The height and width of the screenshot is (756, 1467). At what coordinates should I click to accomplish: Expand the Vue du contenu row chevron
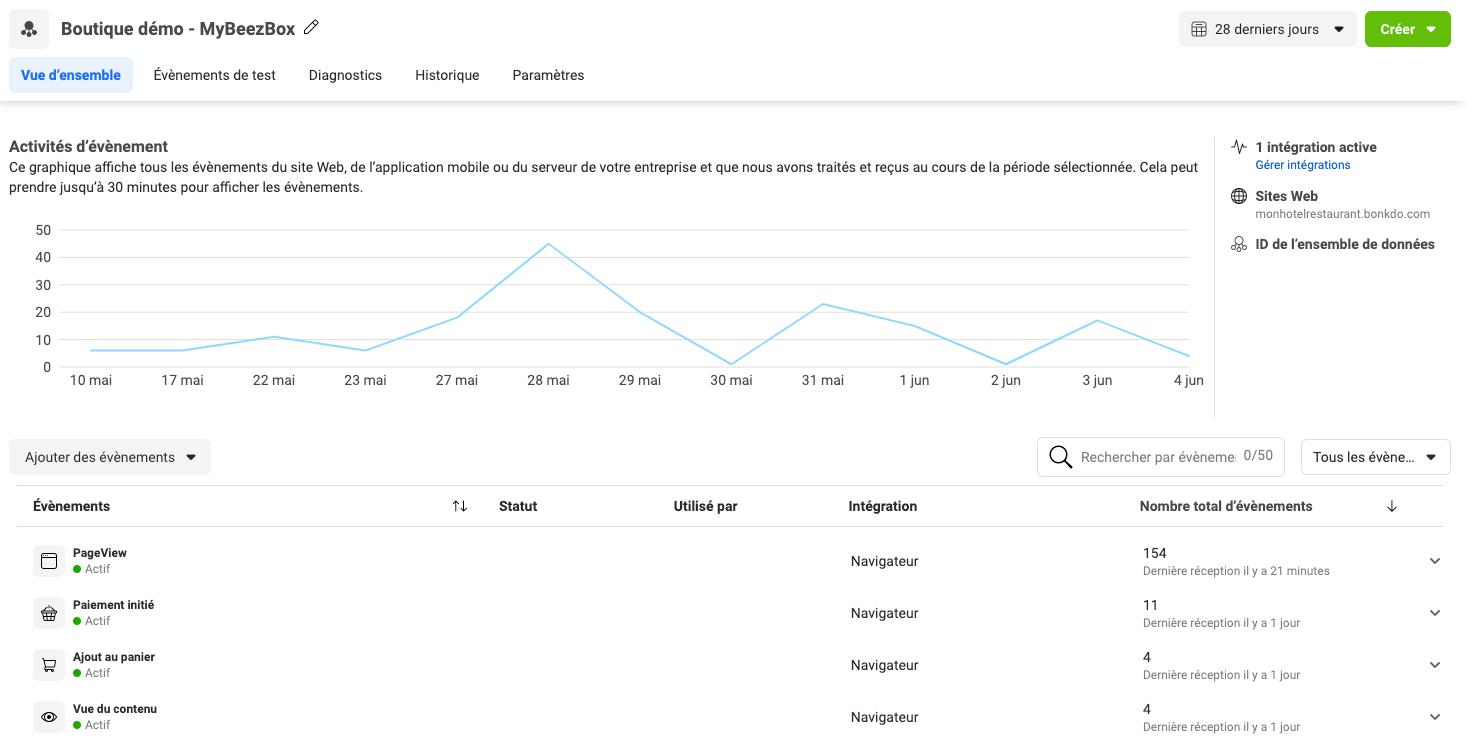tap(1435, 717)
